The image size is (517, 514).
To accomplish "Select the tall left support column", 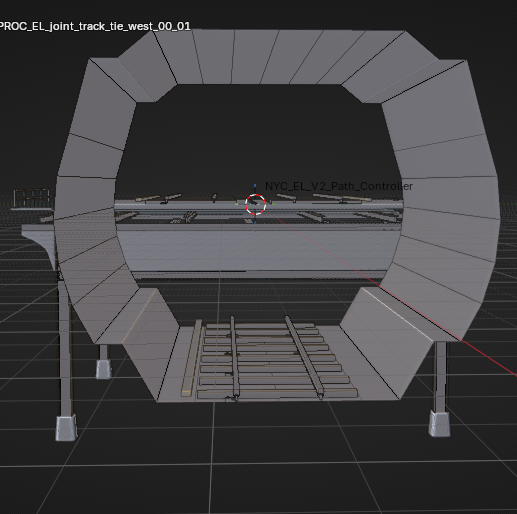I will point(65,347).
